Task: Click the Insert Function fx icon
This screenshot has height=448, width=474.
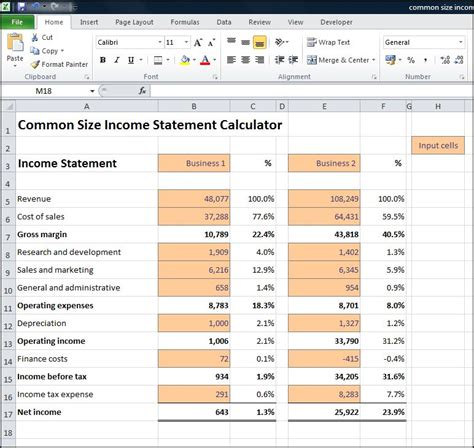Action: 142,91
